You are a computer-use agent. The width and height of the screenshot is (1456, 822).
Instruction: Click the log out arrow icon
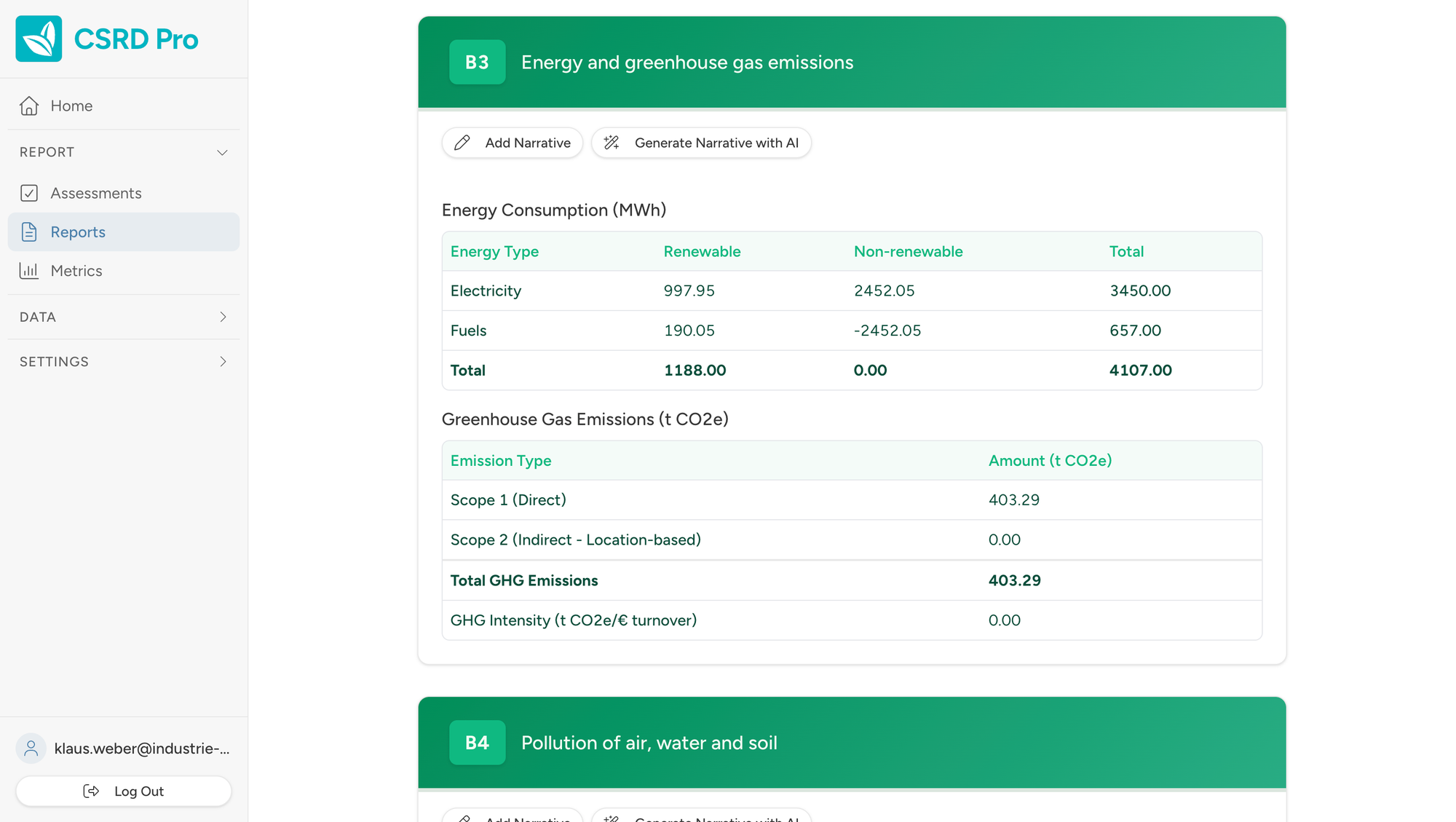(92, 791)
